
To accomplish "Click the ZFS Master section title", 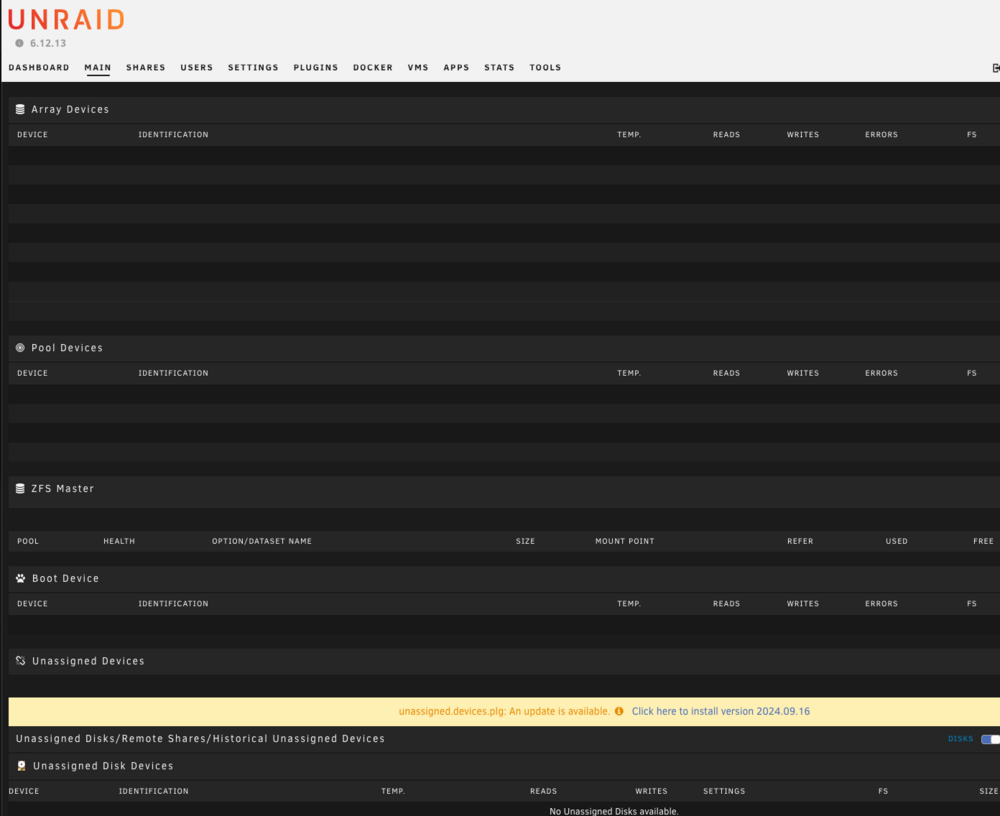I will 62,489.
